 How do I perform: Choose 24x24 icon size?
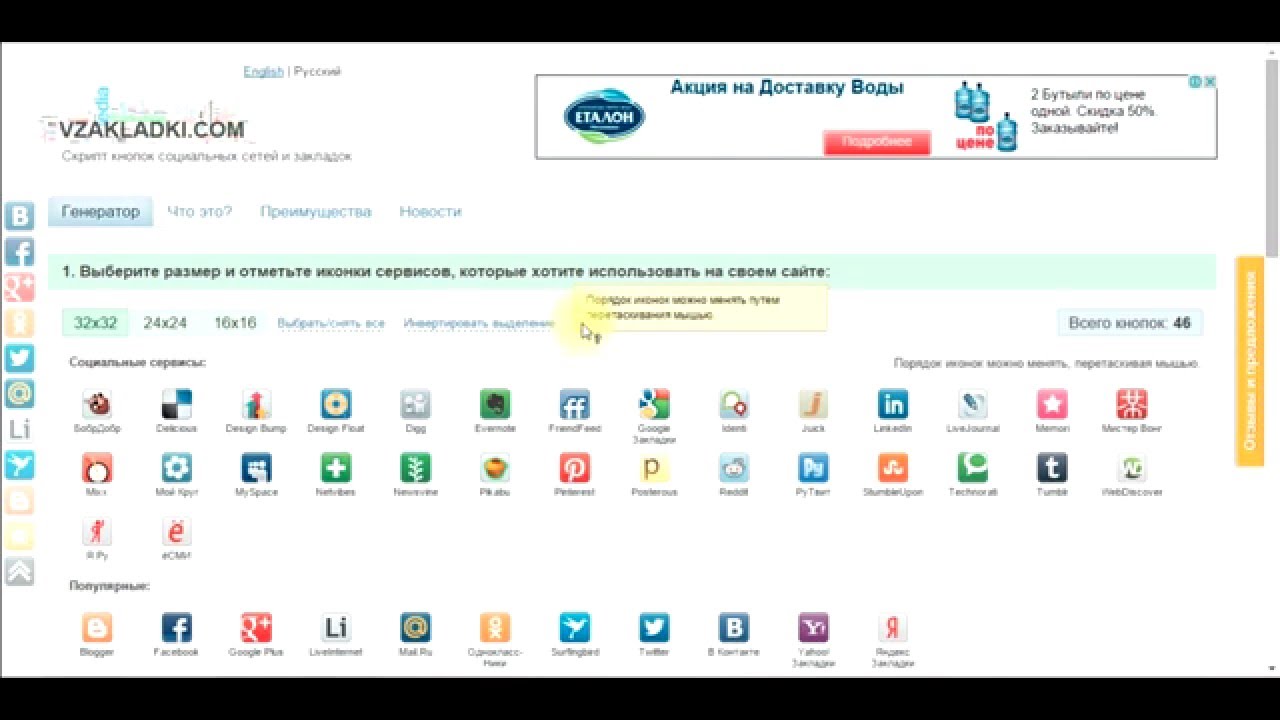(165, 323)
